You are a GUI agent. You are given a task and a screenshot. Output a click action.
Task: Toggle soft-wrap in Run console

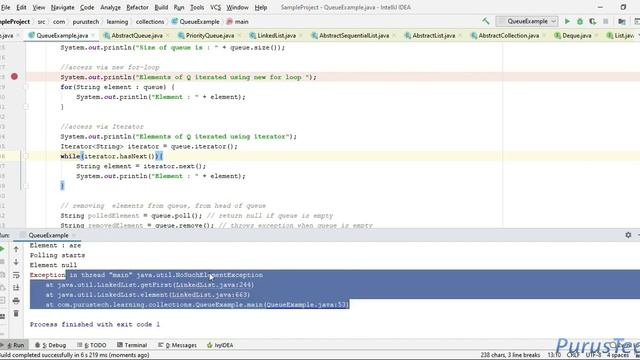point(16,275)
